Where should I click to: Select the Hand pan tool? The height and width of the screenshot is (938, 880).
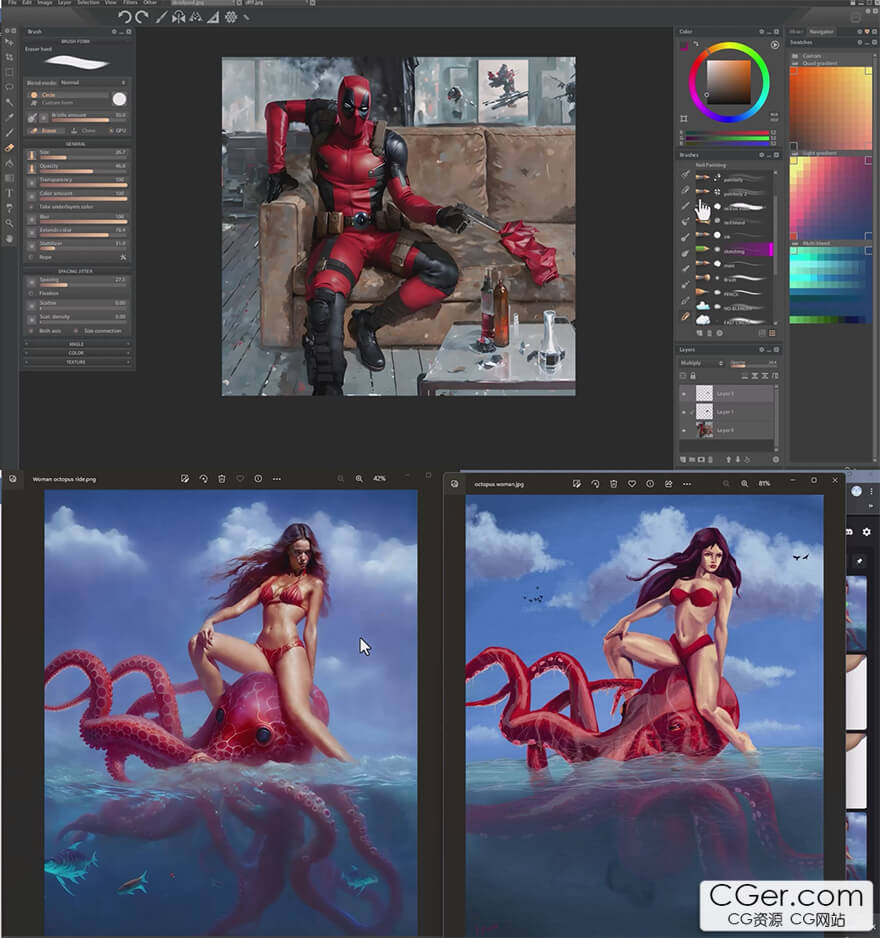click(9, 238)
